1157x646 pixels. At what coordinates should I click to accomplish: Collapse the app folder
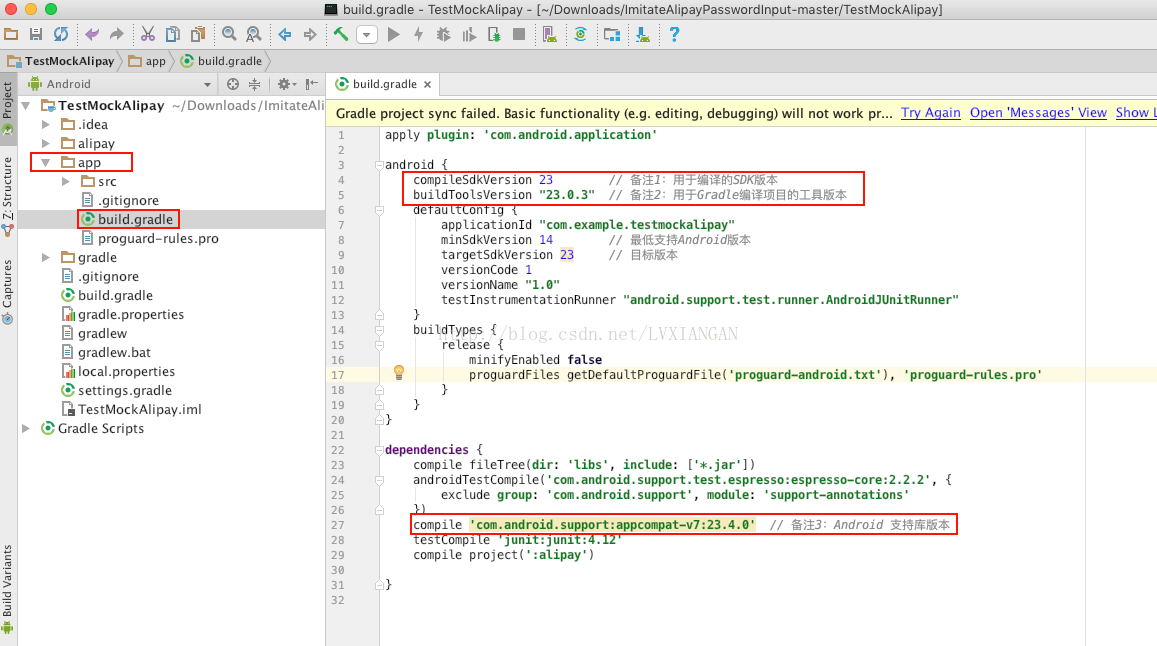46,162
